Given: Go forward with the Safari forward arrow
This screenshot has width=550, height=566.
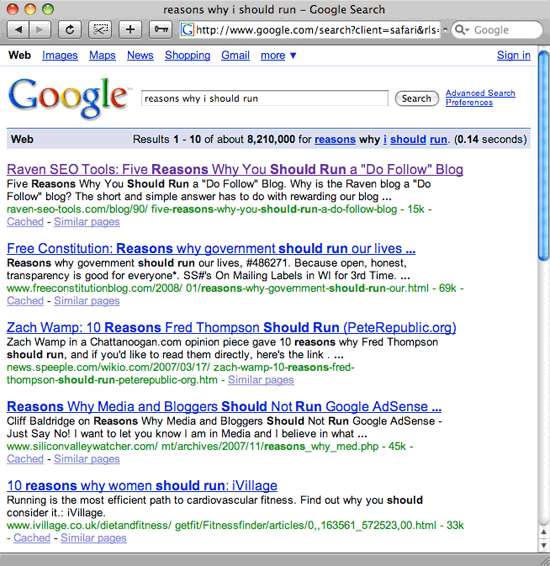Looking at the screenshot, I should pyautogui.click(x=40, y=30).
